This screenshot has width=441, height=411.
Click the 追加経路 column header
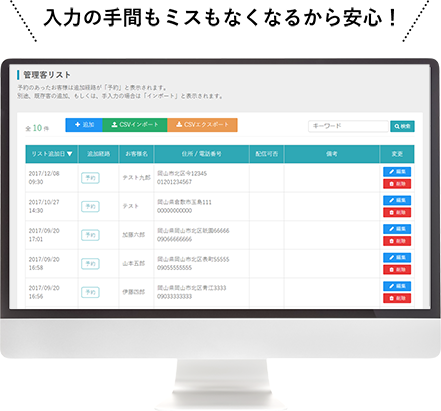click(99, 154)
